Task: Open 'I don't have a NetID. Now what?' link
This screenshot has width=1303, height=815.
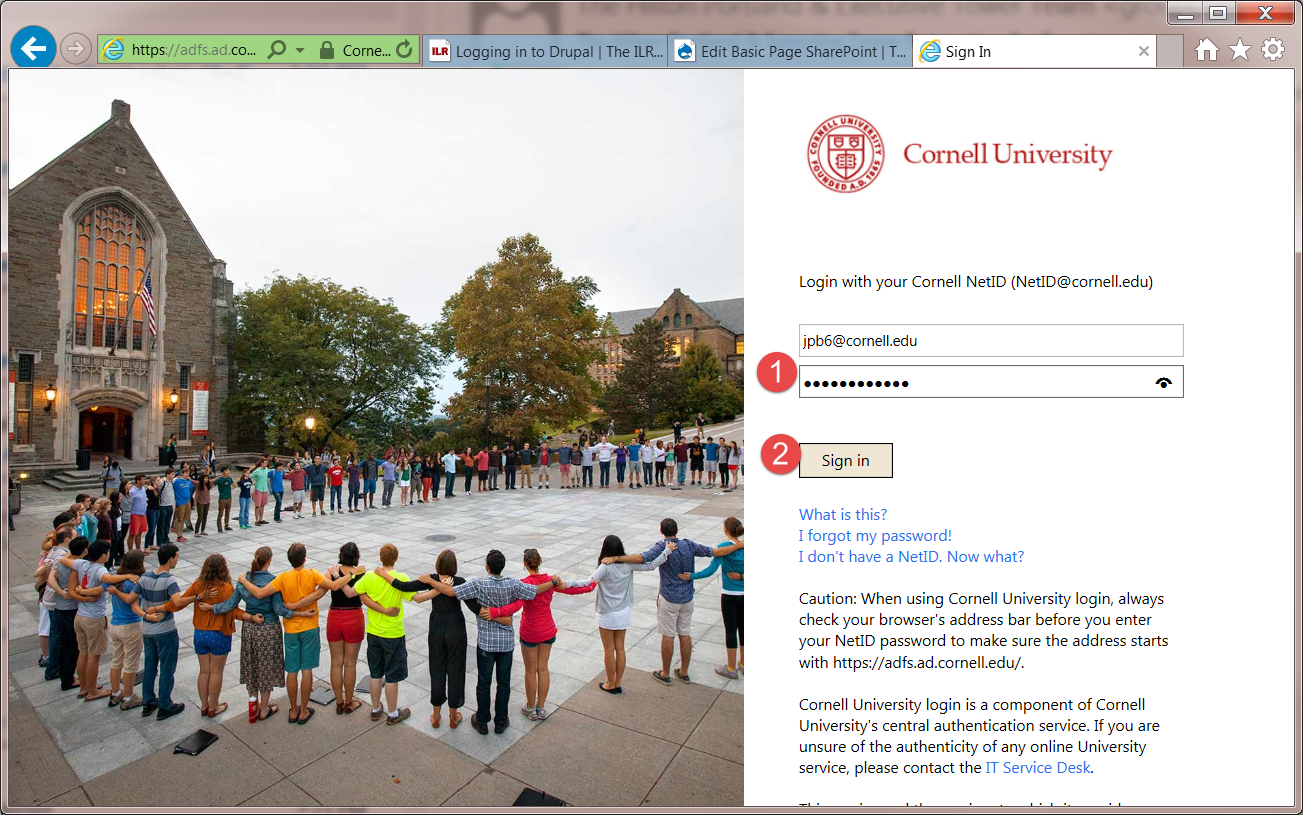Action: [911, 556]
